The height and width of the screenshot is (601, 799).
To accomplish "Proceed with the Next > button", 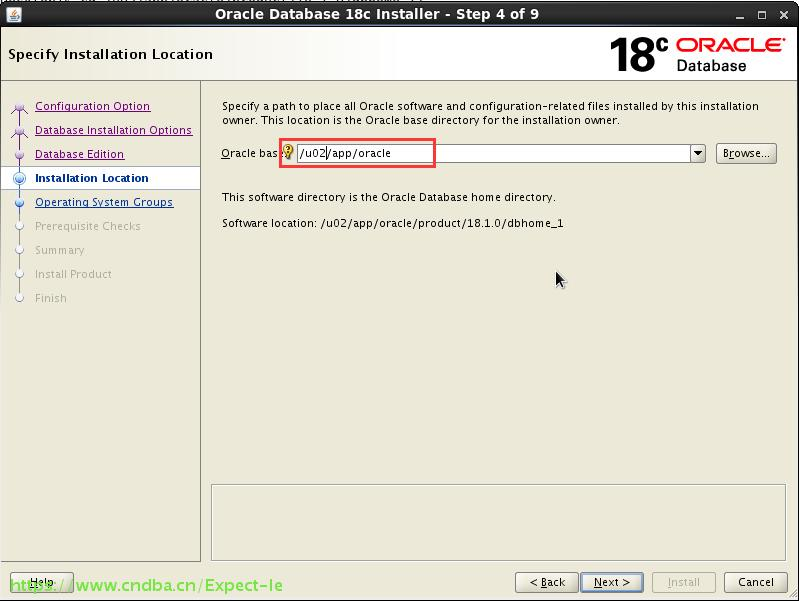I will pyautogui.click(x=611, y=582).
